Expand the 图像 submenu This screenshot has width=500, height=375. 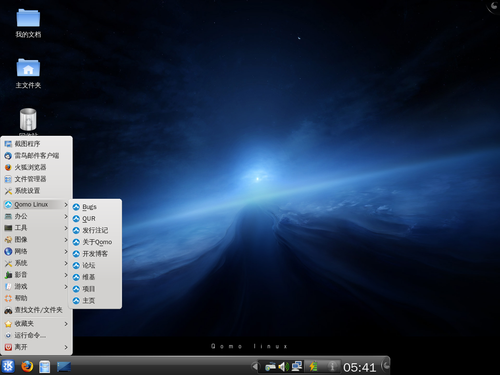(x=36, y=240)
